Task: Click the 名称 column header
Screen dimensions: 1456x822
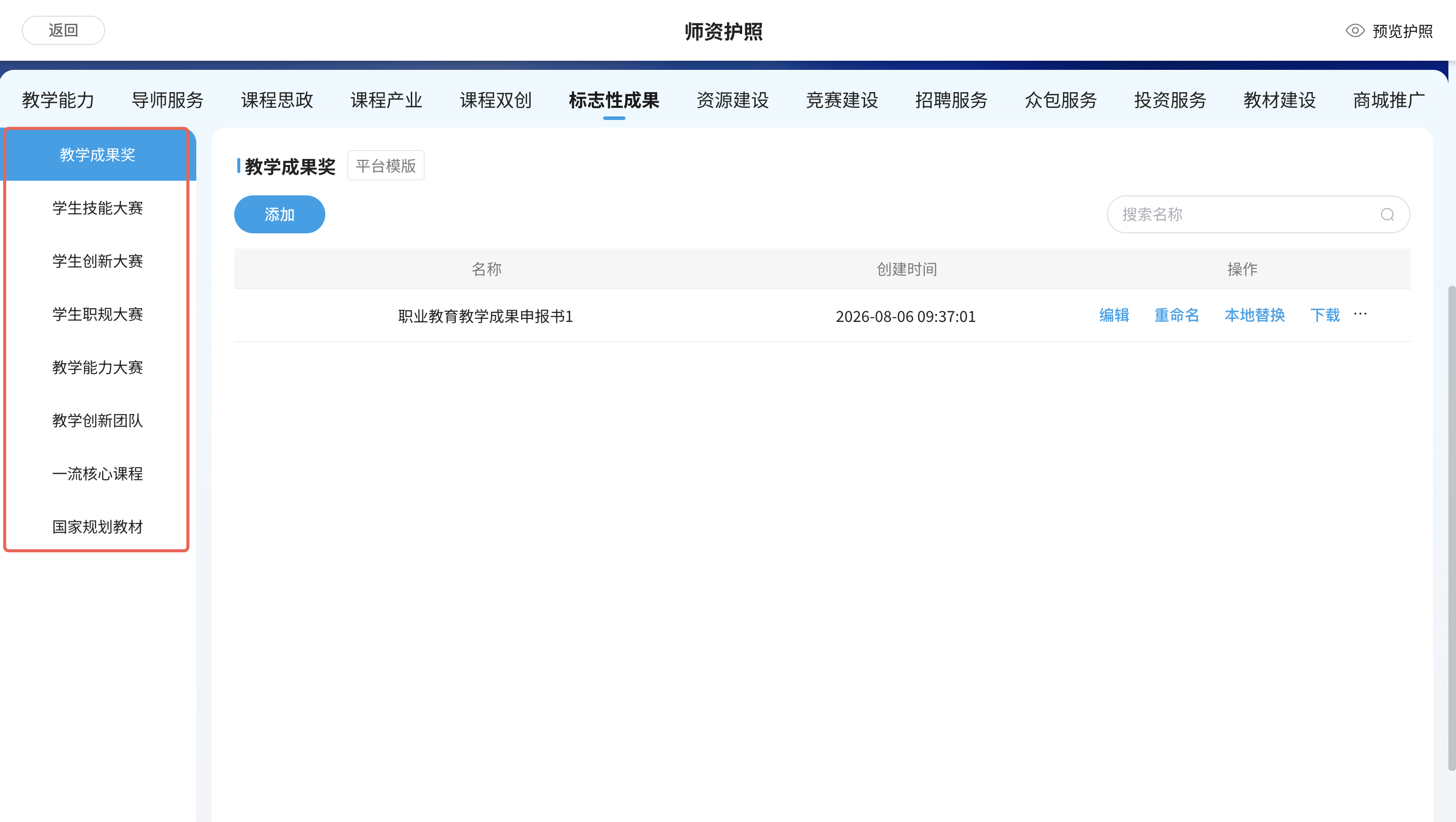Action: coord(486,269)
